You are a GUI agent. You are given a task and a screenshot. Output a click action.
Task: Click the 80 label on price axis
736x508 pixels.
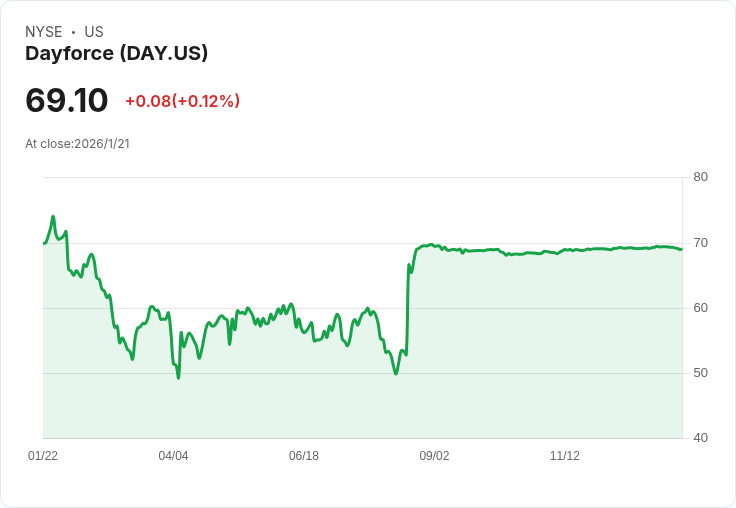701,177
